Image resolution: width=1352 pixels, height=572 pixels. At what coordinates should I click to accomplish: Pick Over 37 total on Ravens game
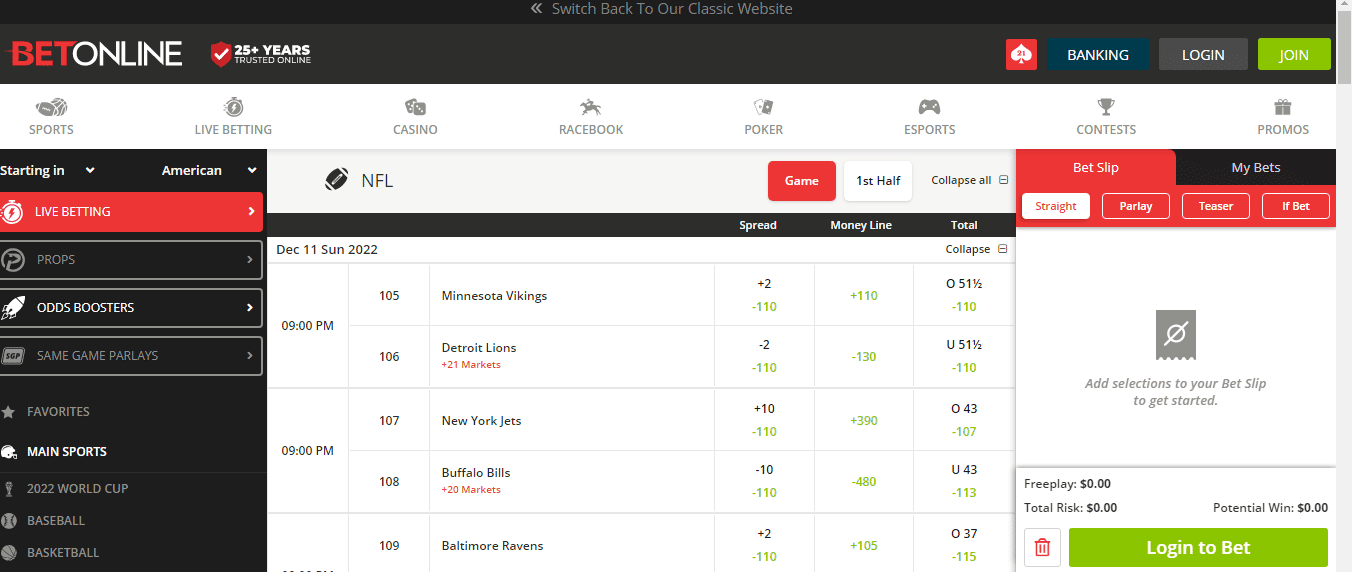pyautogui.click(x=964, y=545)
